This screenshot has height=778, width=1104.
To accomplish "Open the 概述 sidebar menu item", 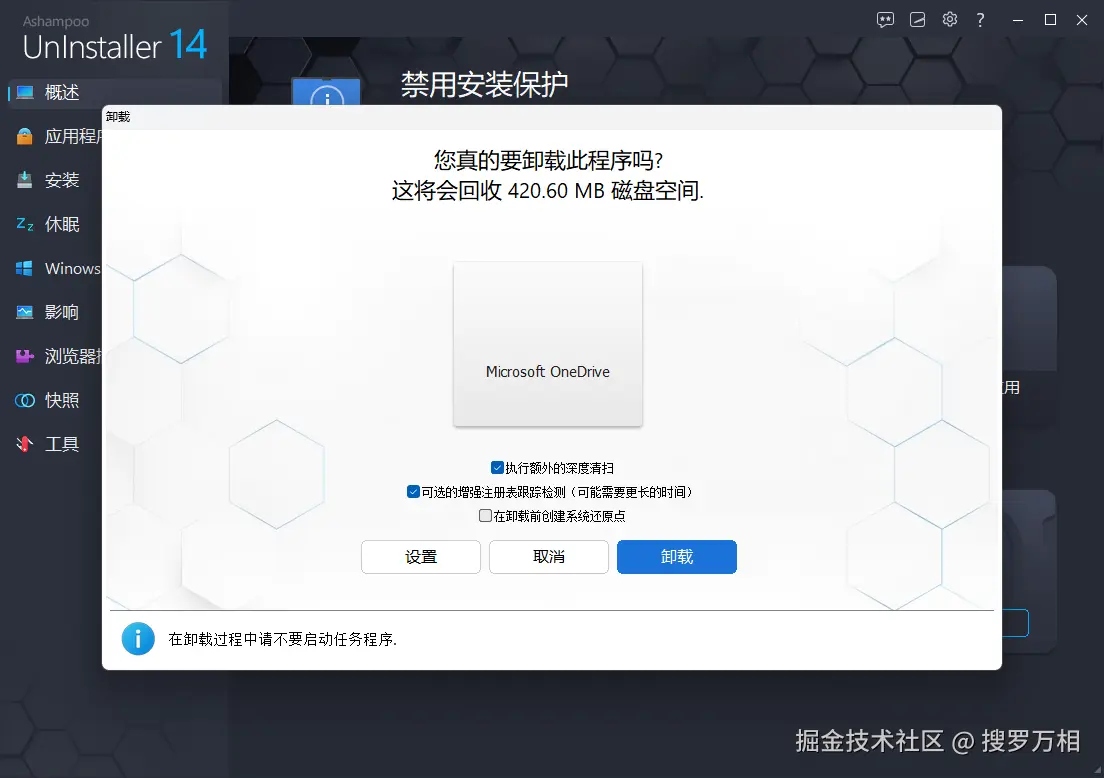I will pyautogui.click(x=115, y=92).
